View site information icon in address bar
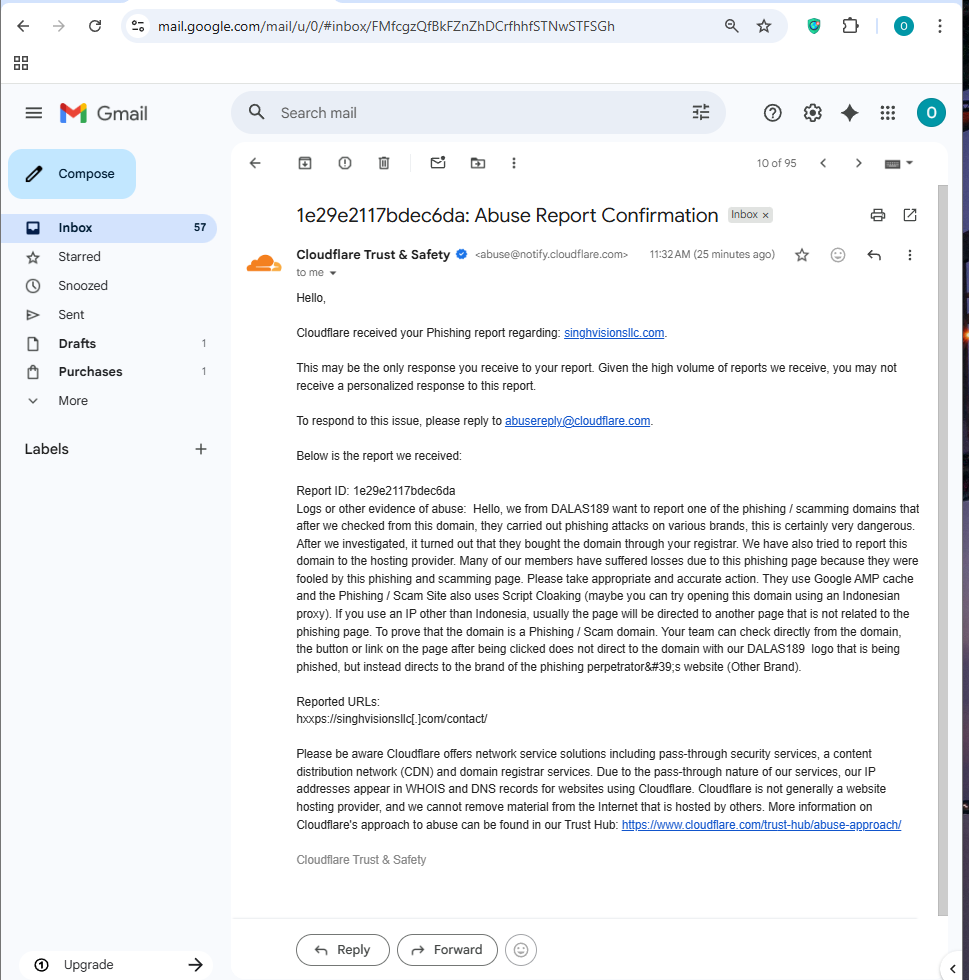 tap(138, 26)
